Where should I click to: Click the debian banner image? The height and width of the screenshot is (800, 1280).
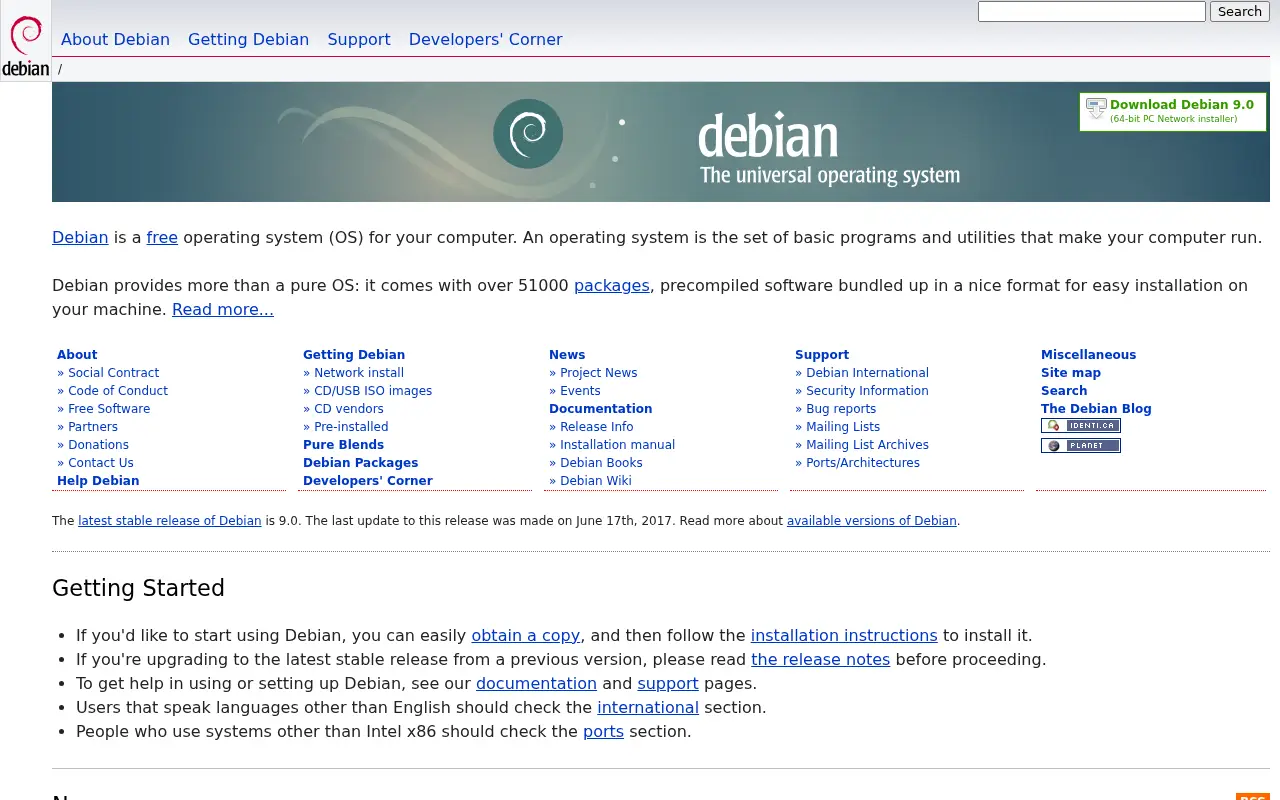tap(661, 142)
